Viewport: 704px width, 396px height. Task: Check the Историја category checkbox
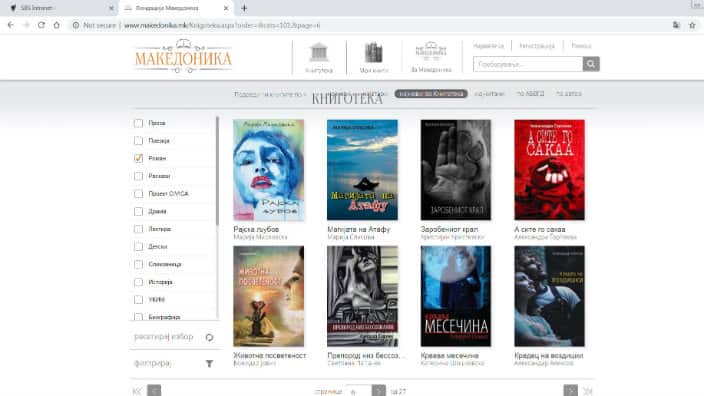(138, 282)
